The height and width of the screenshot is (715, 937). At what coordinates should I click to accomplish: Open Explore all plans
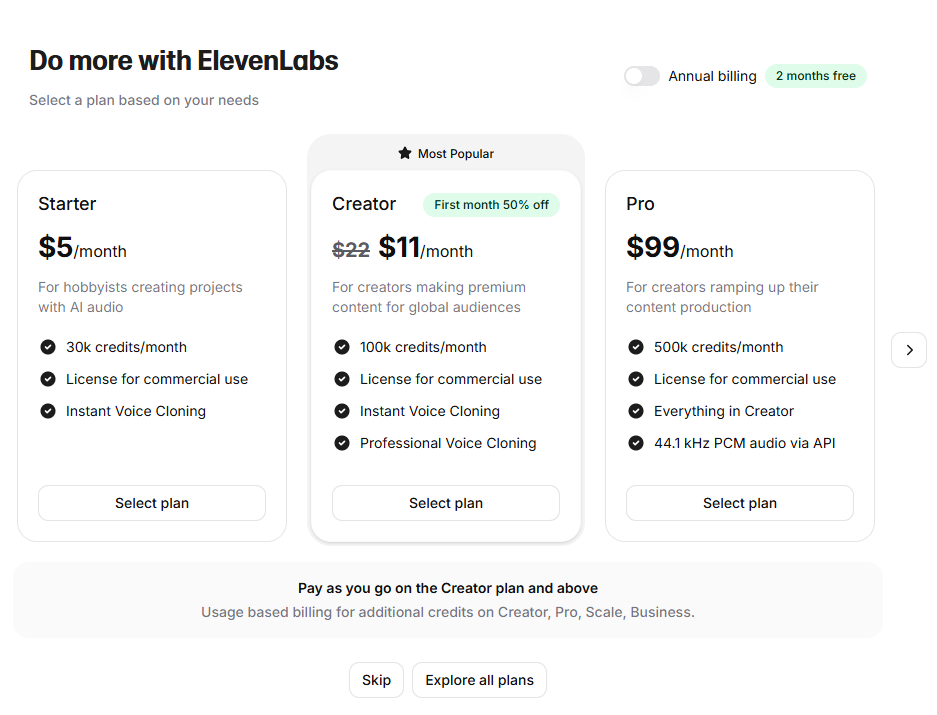(x=479, y=680)
